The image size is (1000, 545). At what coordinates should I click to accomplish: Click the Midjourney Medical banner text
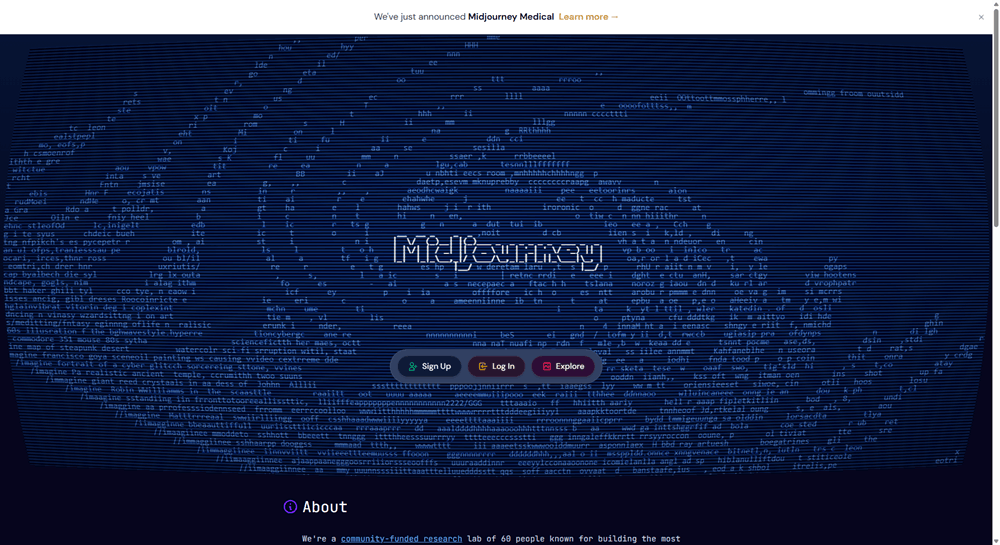[511, 17]
